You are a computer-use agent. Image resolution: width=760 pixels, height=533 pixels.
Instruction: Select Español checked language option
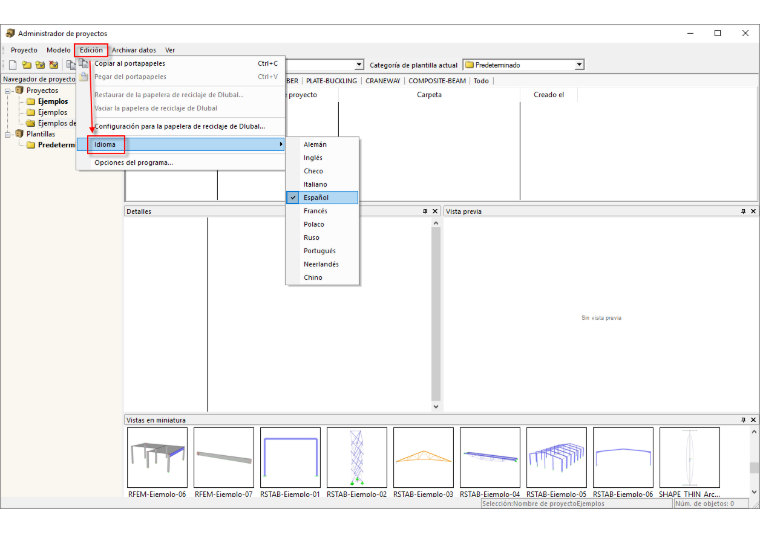click(322, 198)
